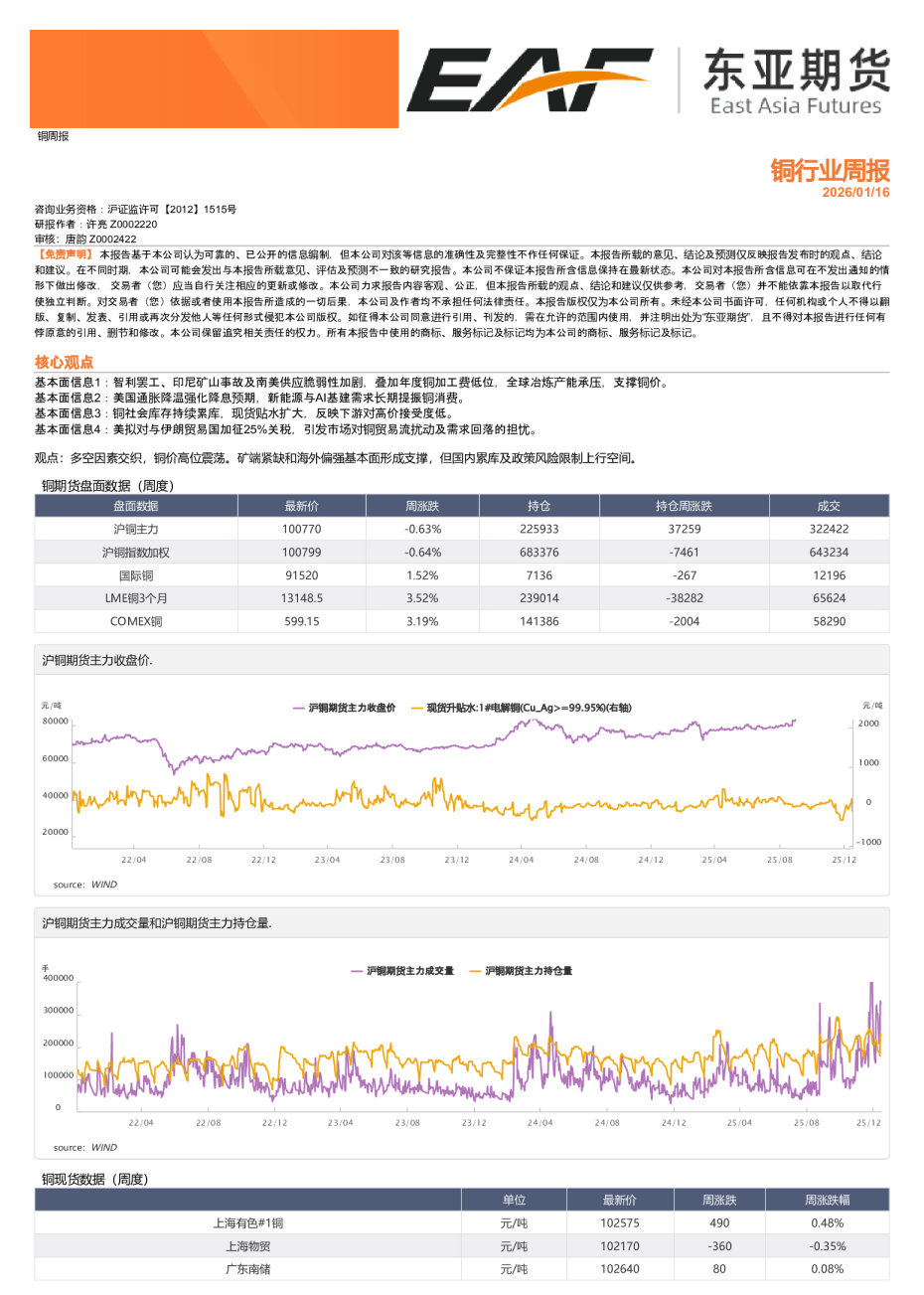The width and height of the screenshot is (924, 1295).
Task: Click the 铜行业周报 report title
Action: (830, 171)
